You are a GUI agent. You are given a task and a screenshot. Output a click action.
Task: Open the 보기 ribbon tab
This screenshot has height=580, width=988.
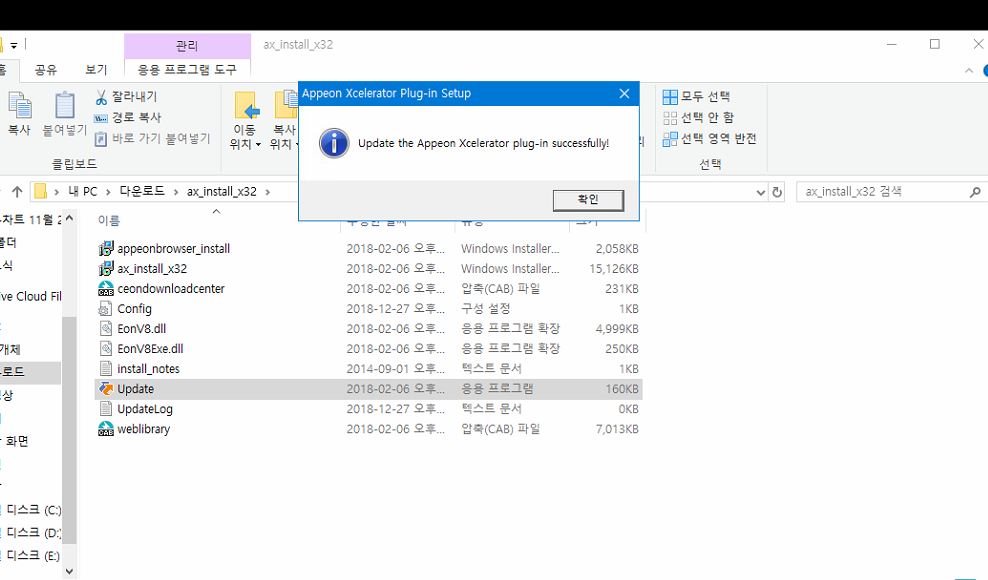click(96, 69)
